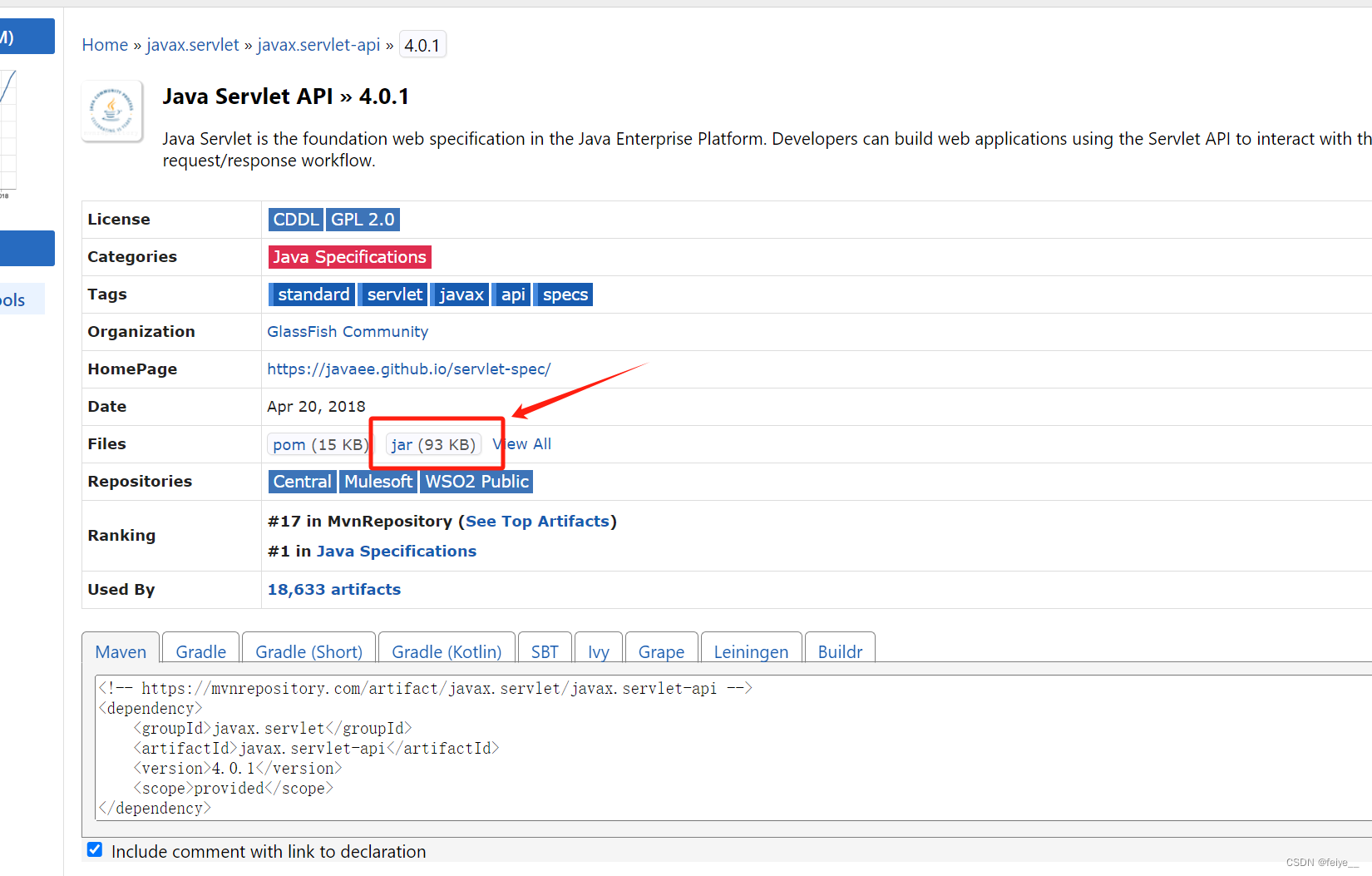Screen dimensions: 1372x876
Task: Visit the javaee.github.io servlet-spec homepage link
Action: click(408, 369)
